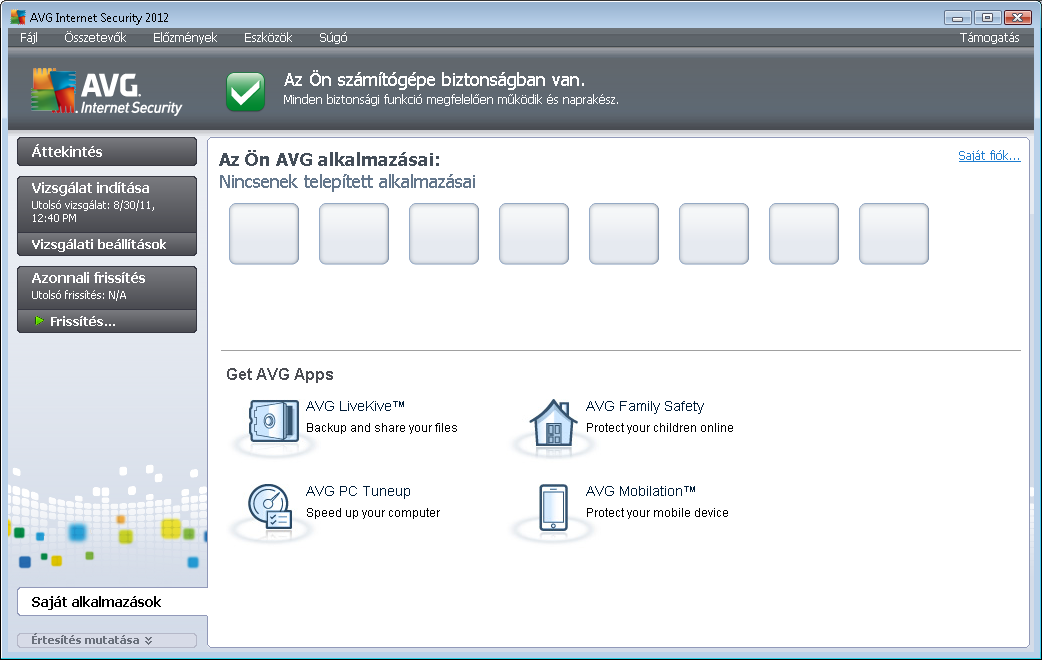Click the 'Az Ön AVG alkalmazásai:' heading
This screenshot has height=660, width=1042.
tap(330, 160)
